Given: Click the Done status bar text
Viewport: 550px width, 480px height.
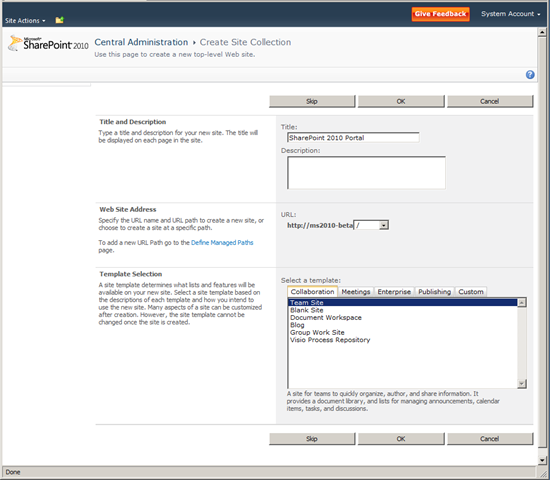Looking at the screenshot, I should pos(13,472).
